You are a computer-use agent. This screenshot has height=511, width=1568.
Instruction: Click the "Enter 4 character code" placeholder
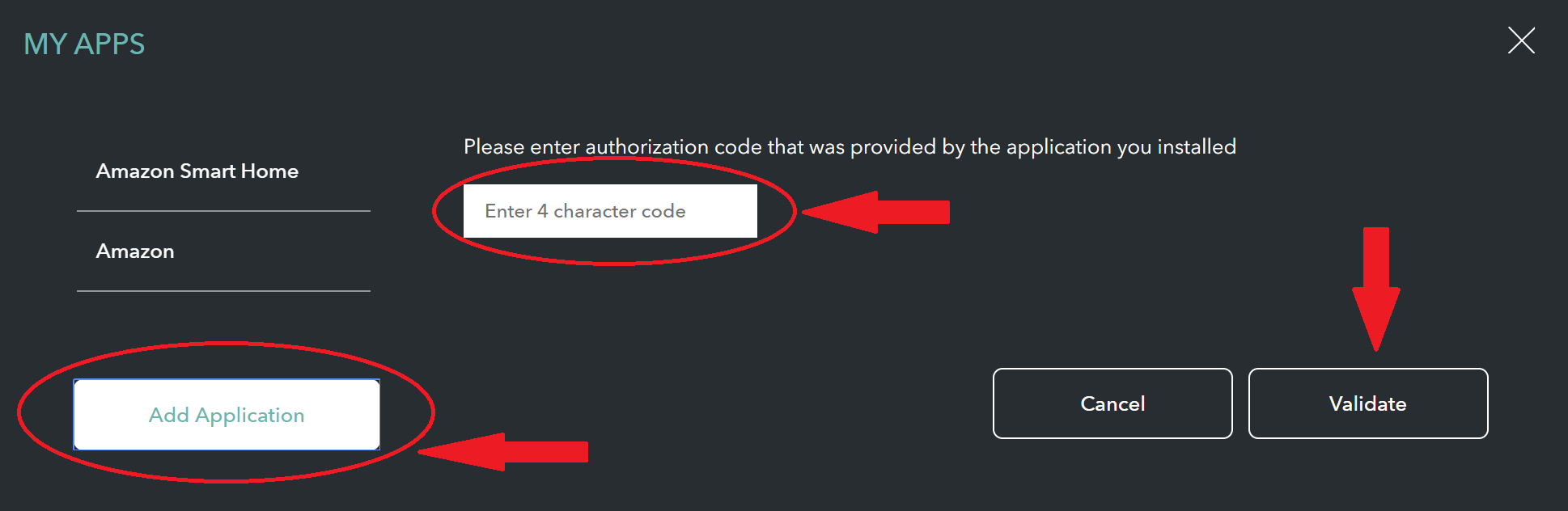tap(585, 211)
